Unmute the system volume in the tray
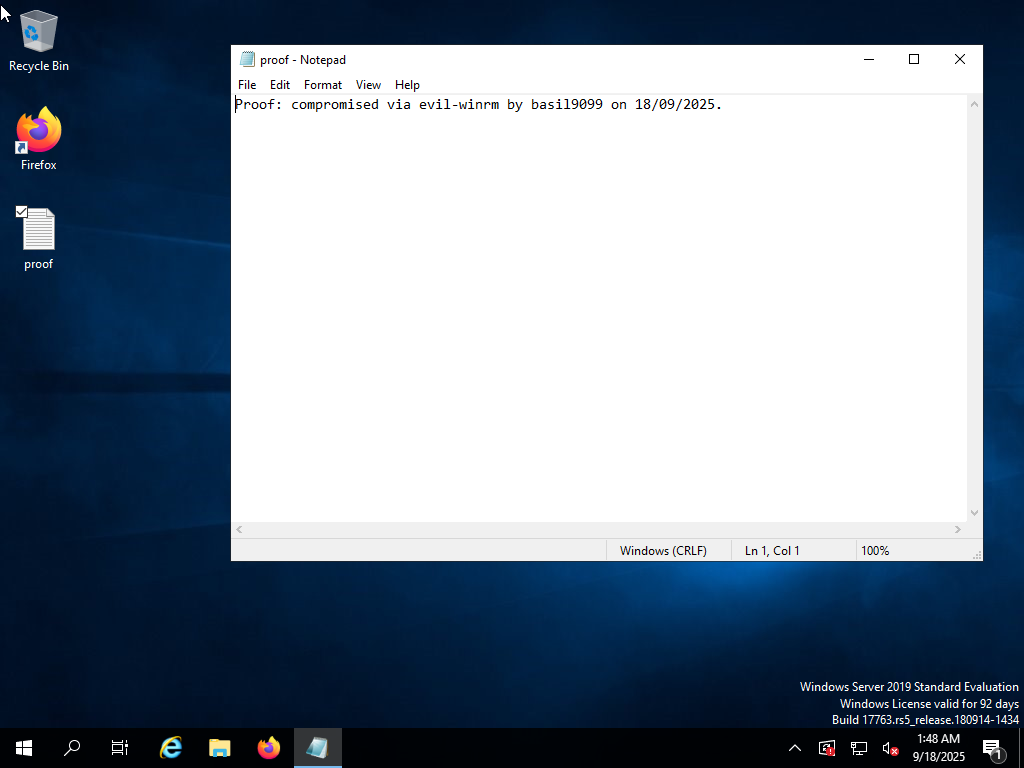The height and width of the screenshot is (768, 1024). click(x=889, y=747)
